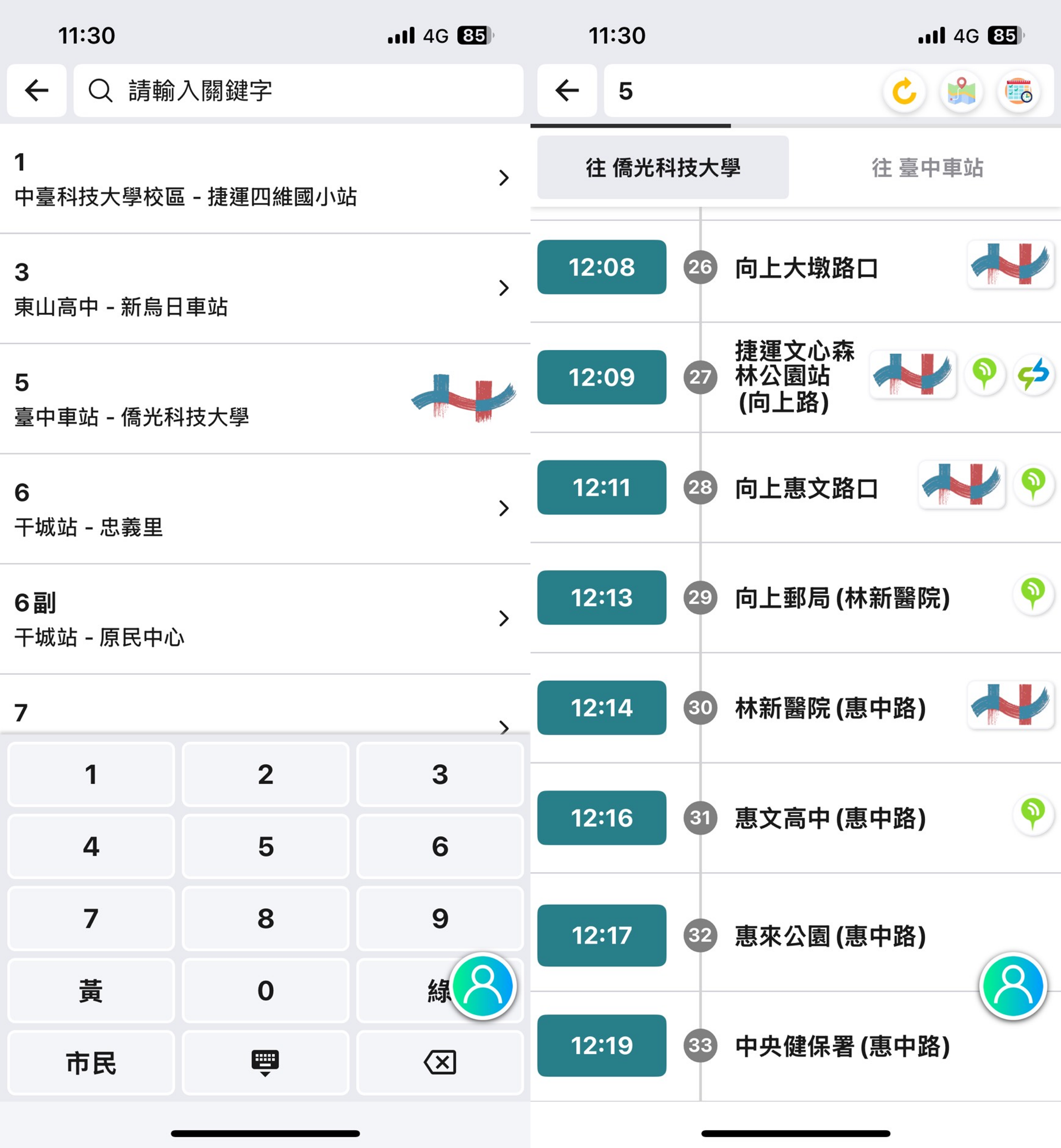
Task: Tap the 12:14 arrival time badge
Action: [x=601, y=707]
